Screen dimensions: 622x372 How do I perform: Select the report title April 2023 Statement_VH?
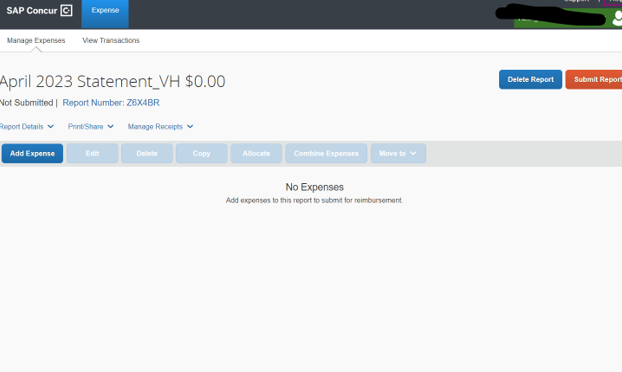tap(90, 82)
